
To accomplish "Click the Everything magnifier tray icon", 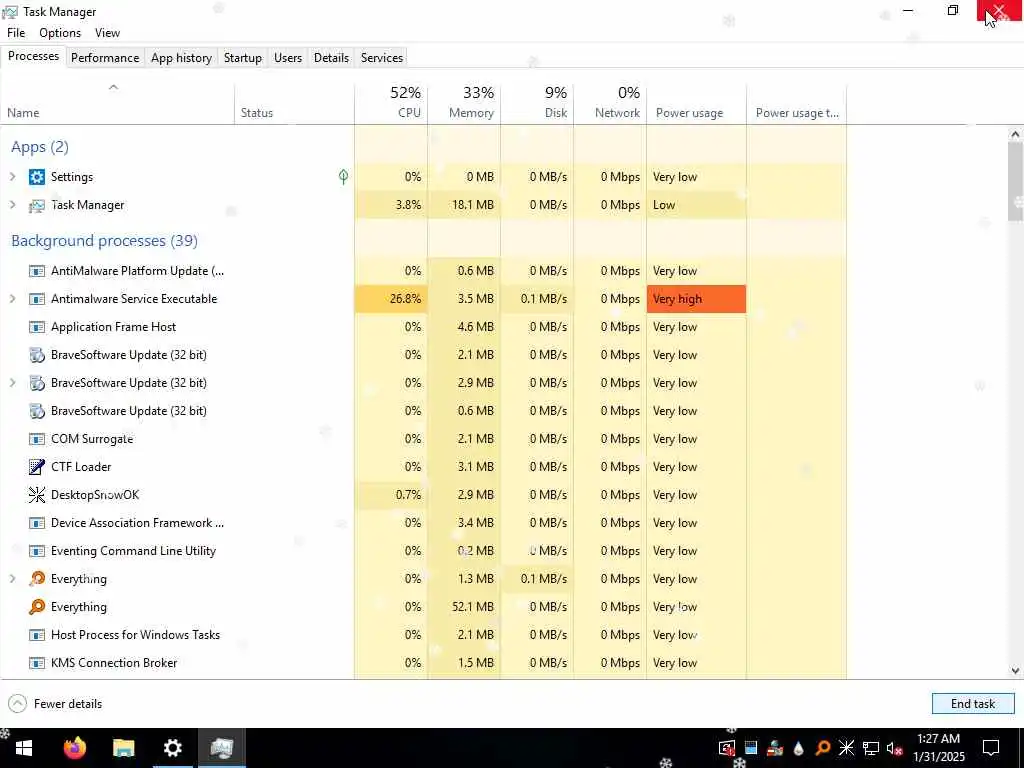I will click(x=823, y=748).
